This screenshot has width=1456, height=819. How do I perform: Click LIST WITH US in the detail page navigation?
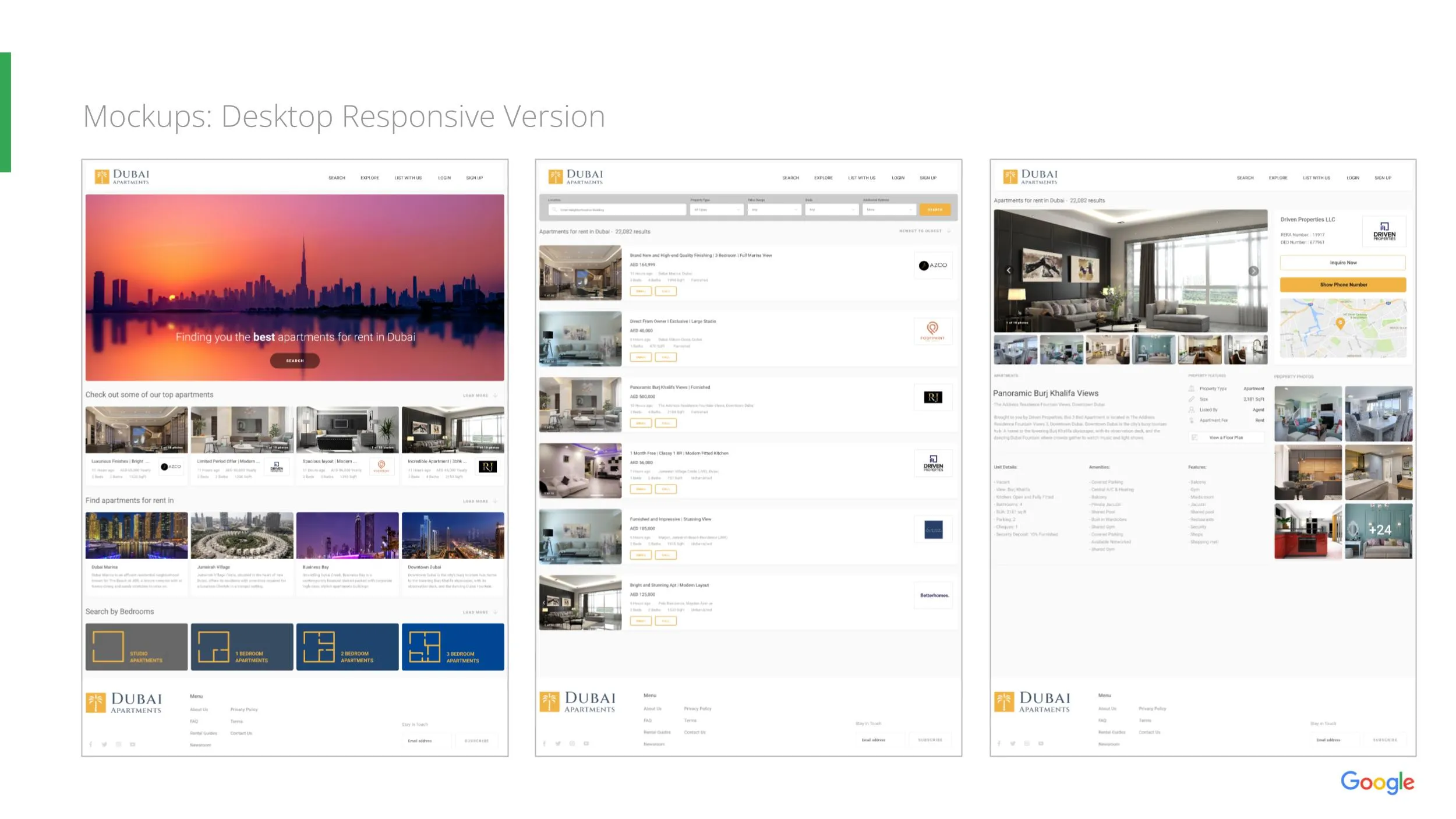(x=1316, y=178)
